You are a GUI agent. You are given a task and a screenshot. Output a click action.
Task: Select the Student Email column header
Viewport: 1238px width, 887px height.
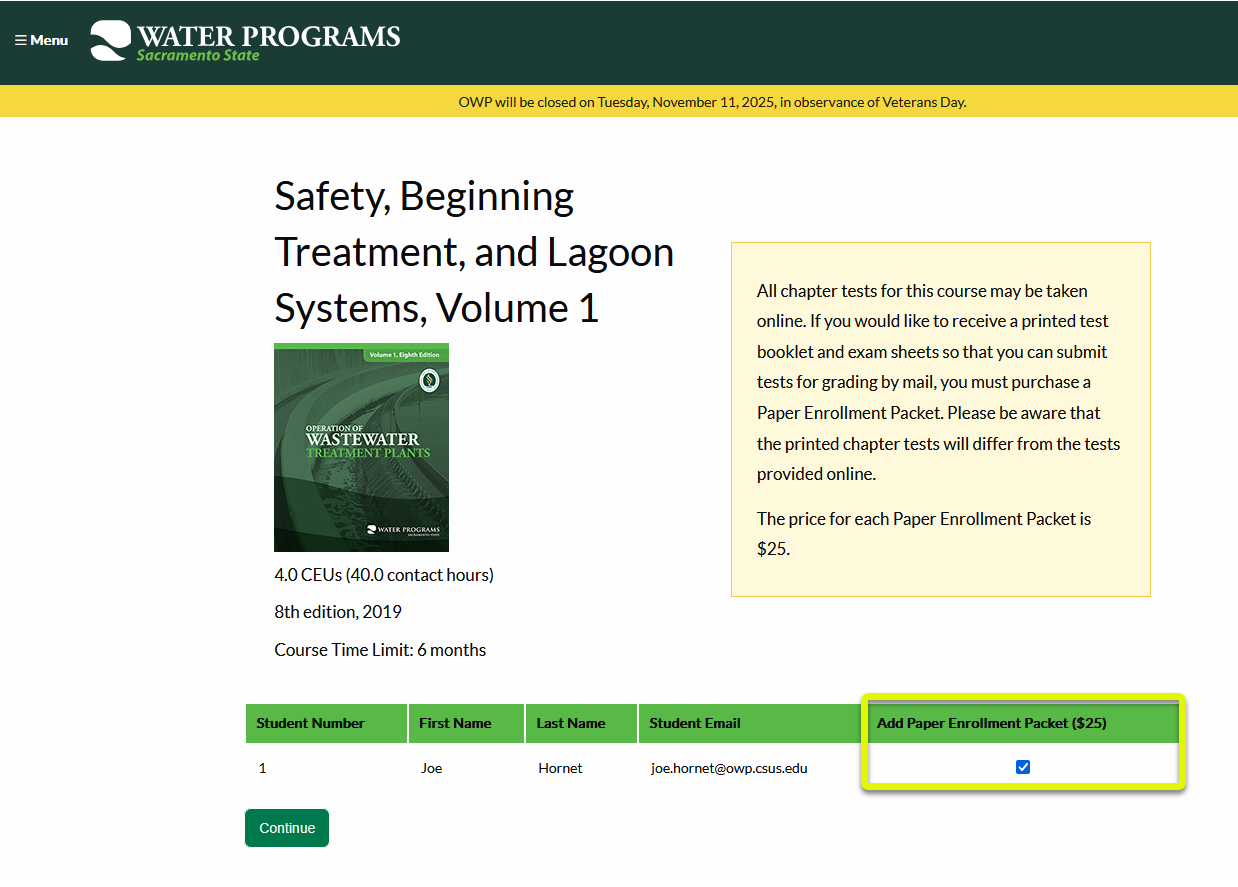(x=695, y=723)
